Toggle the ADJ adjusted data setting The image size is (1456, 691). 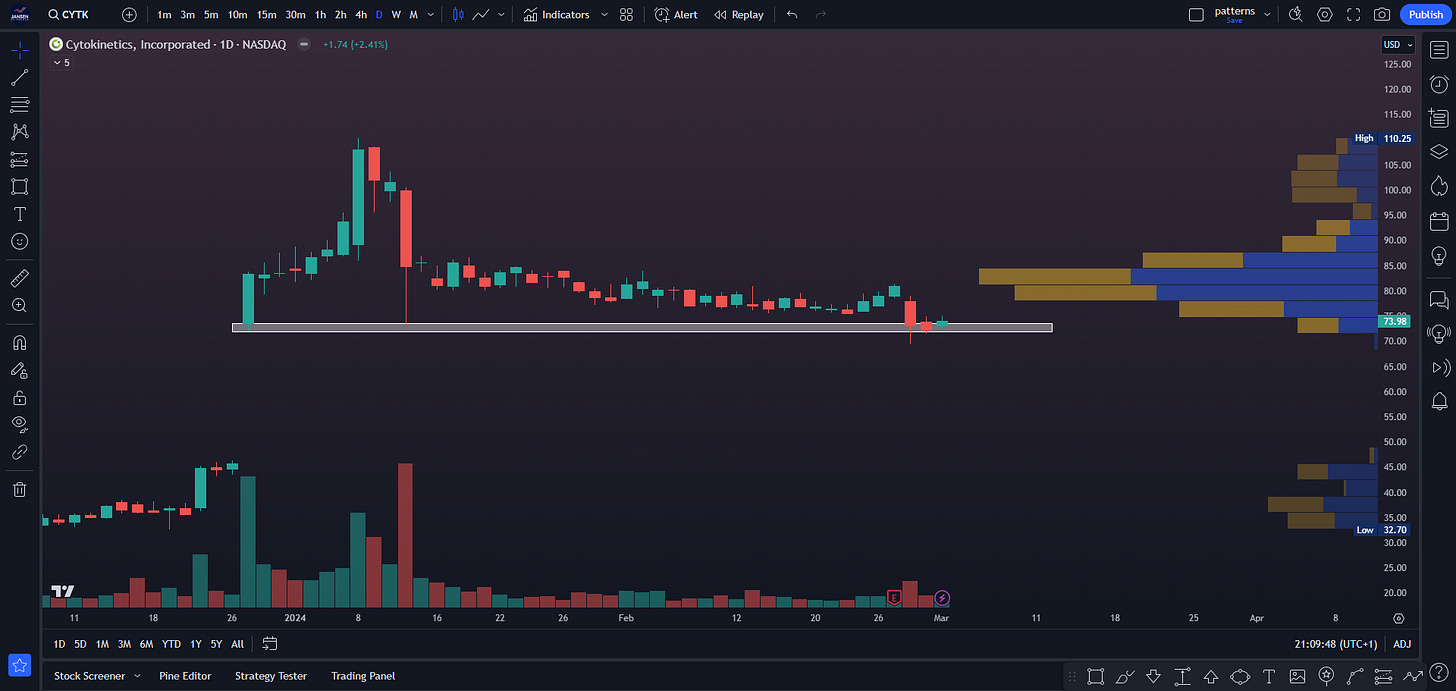[x=1402, y=644]
